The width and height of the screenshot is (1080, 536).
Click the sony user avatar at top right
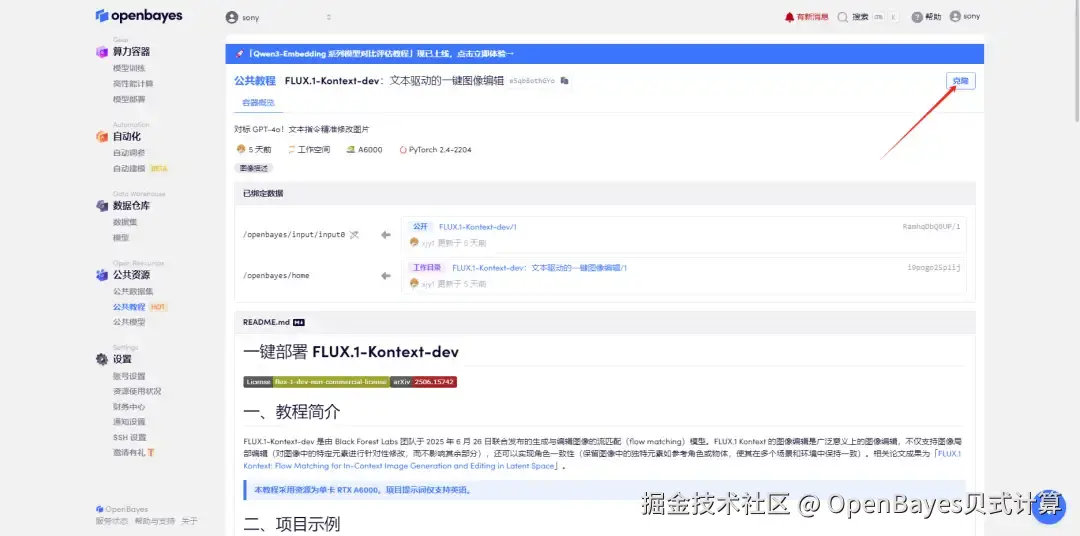click(955, 17)
